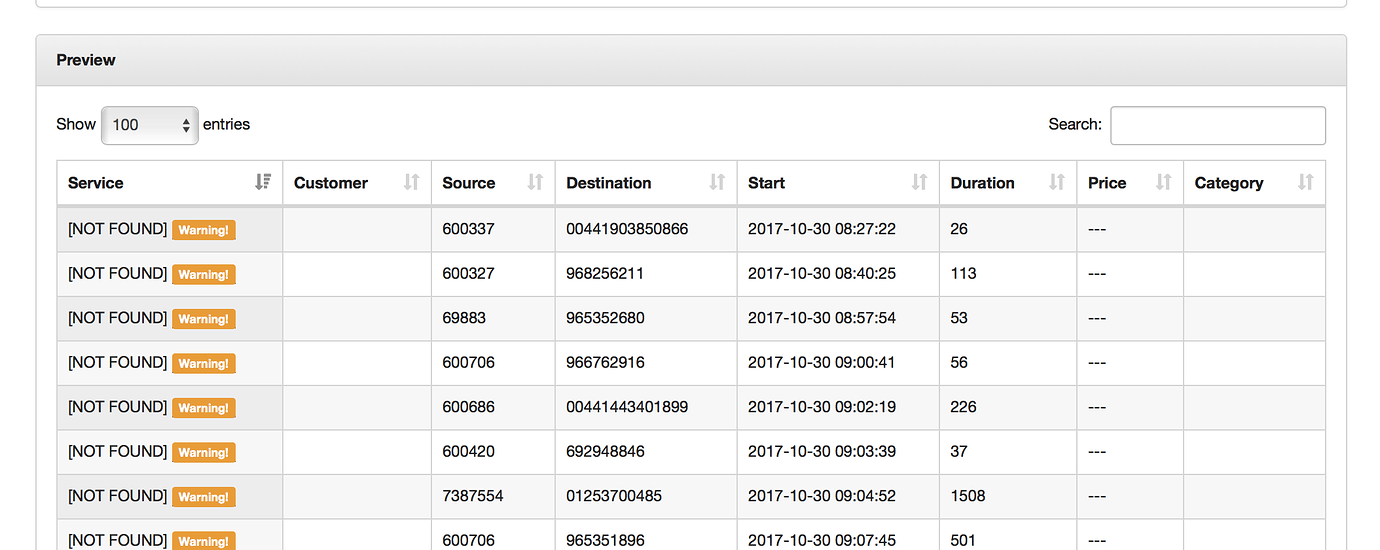Click Warning! badge in the 7387554 row
Viewport: 1380px width, 550px height.
tap(204, 497)
